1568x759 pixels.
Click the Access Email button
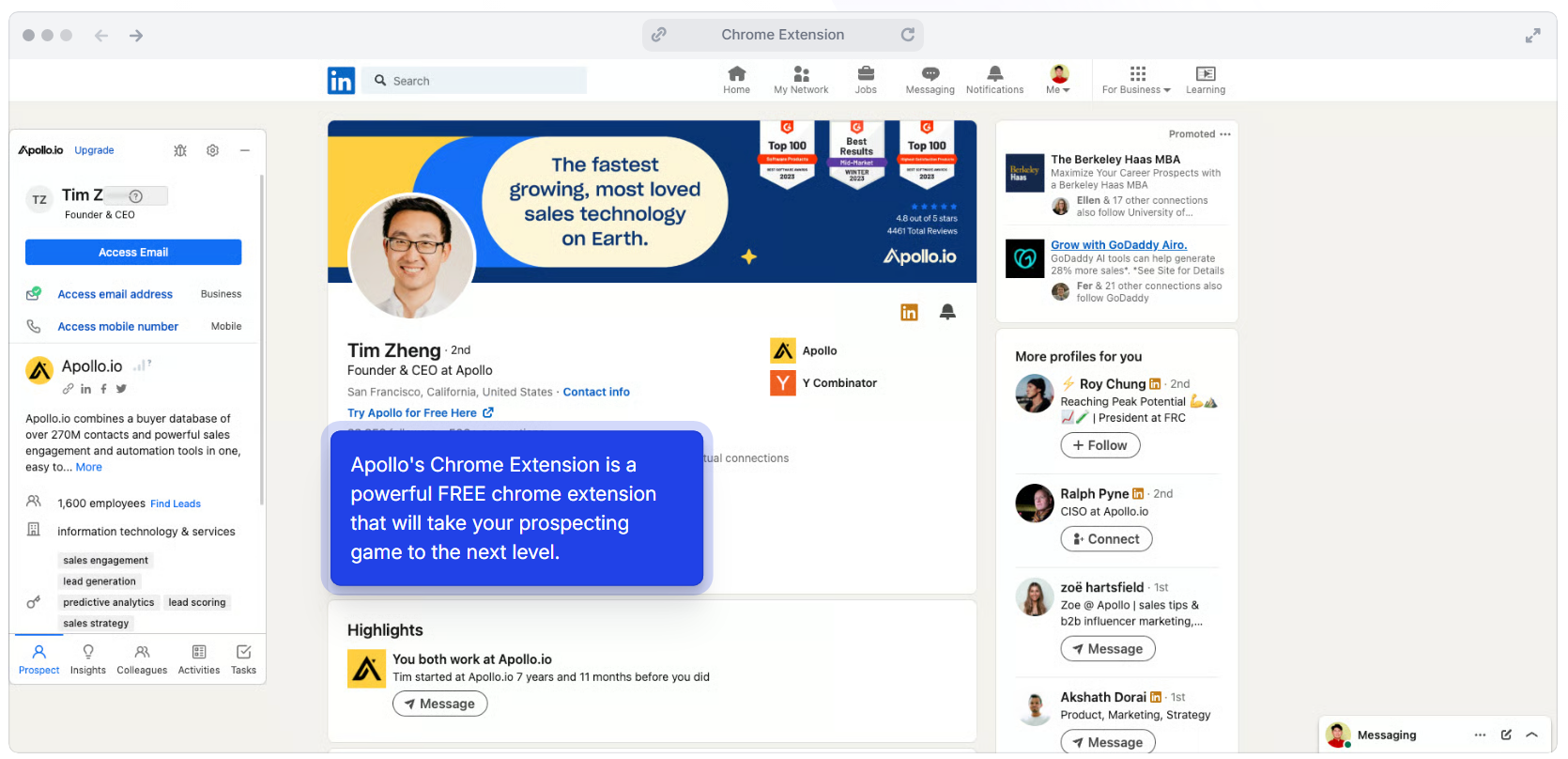tap(133, 252)
